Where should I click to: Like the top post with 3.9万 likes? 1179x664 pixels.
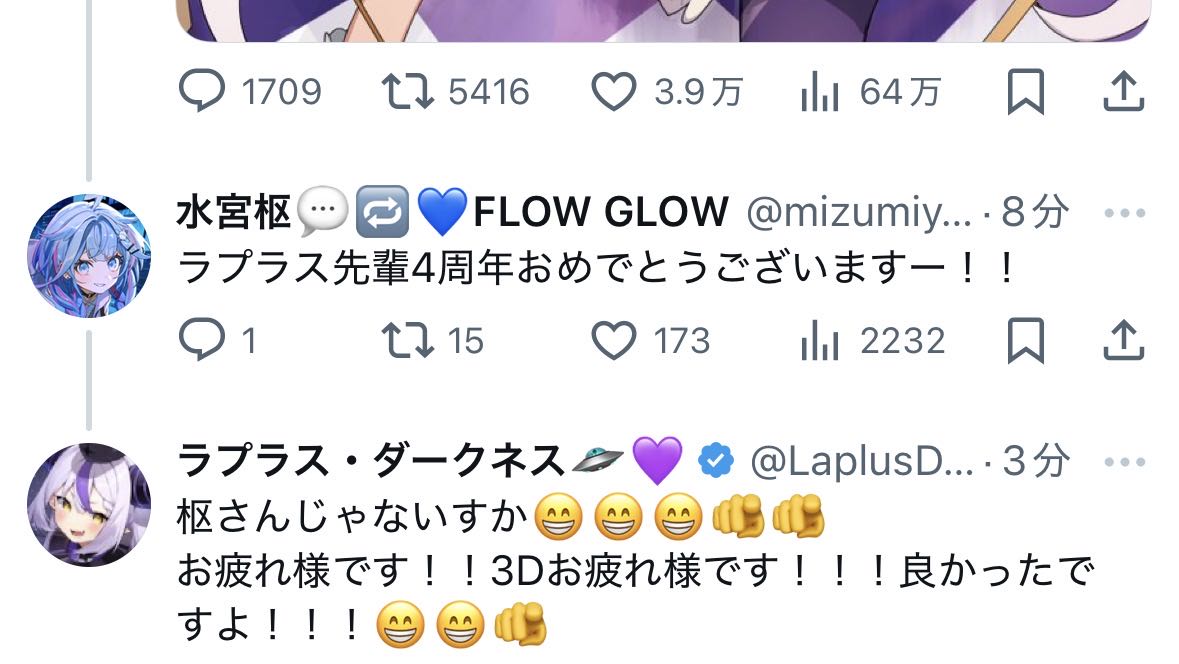pos(667,92)
